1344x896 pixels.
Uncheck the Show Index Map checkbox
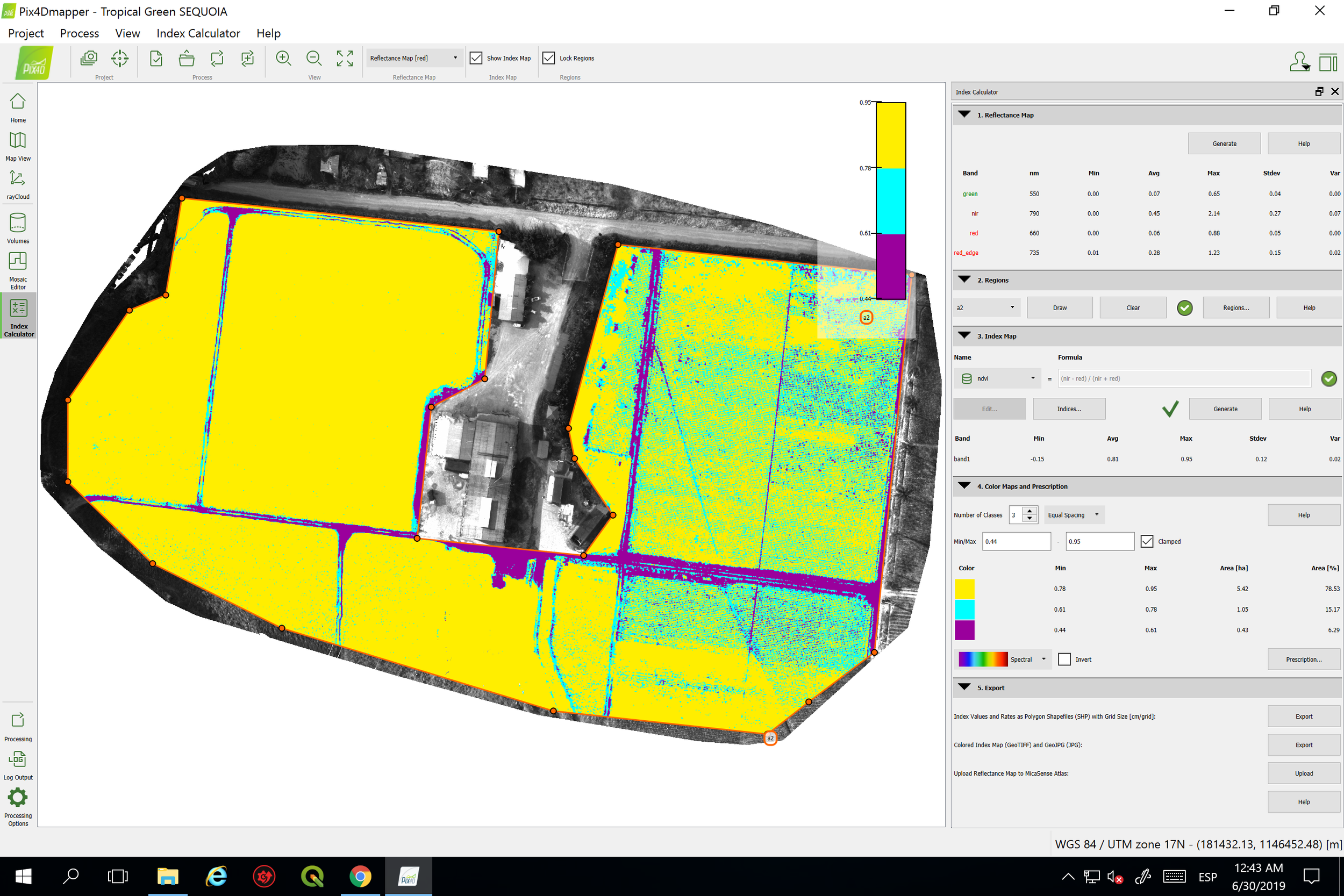coord(476,58)
